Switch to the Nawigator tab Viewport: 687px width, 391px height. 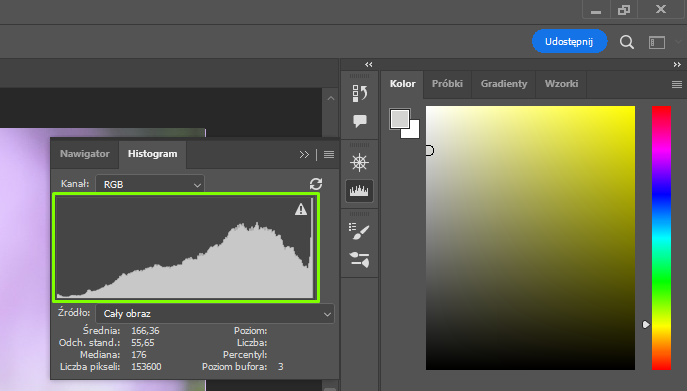tap(85, 154)
